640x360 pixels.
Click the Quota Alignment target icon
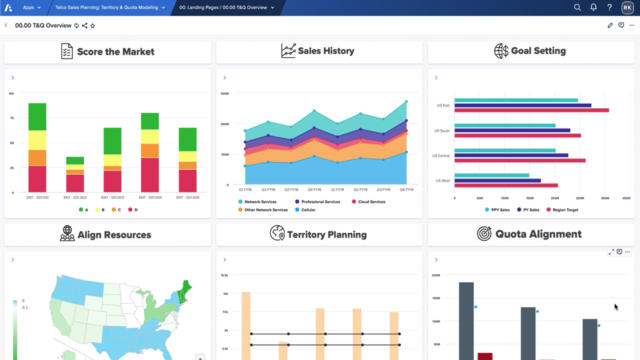click(484, 233)
